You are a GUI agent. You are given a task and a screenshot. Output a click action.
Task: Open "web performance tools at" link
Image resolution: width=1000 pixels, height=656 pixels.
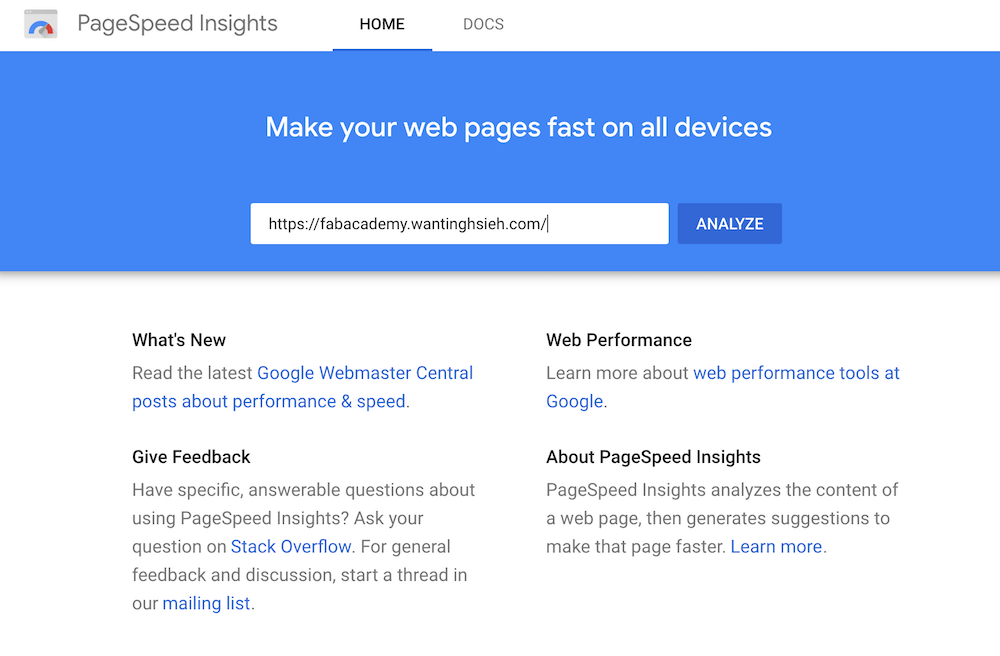796,373
